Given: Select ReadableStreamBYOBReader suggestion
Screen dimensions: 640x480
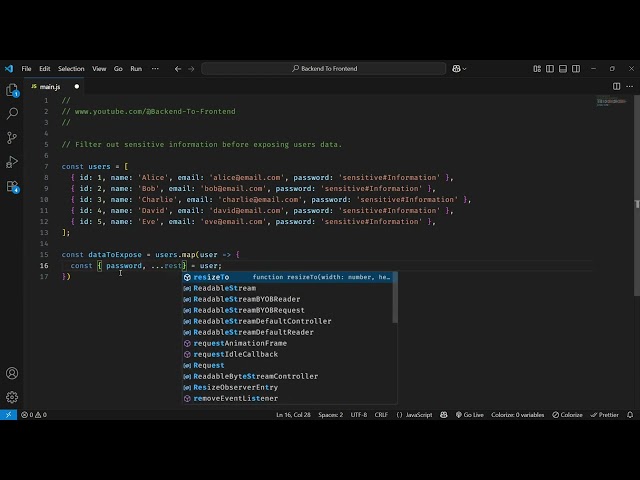Looking at the screenshot, I should (287, 299).
